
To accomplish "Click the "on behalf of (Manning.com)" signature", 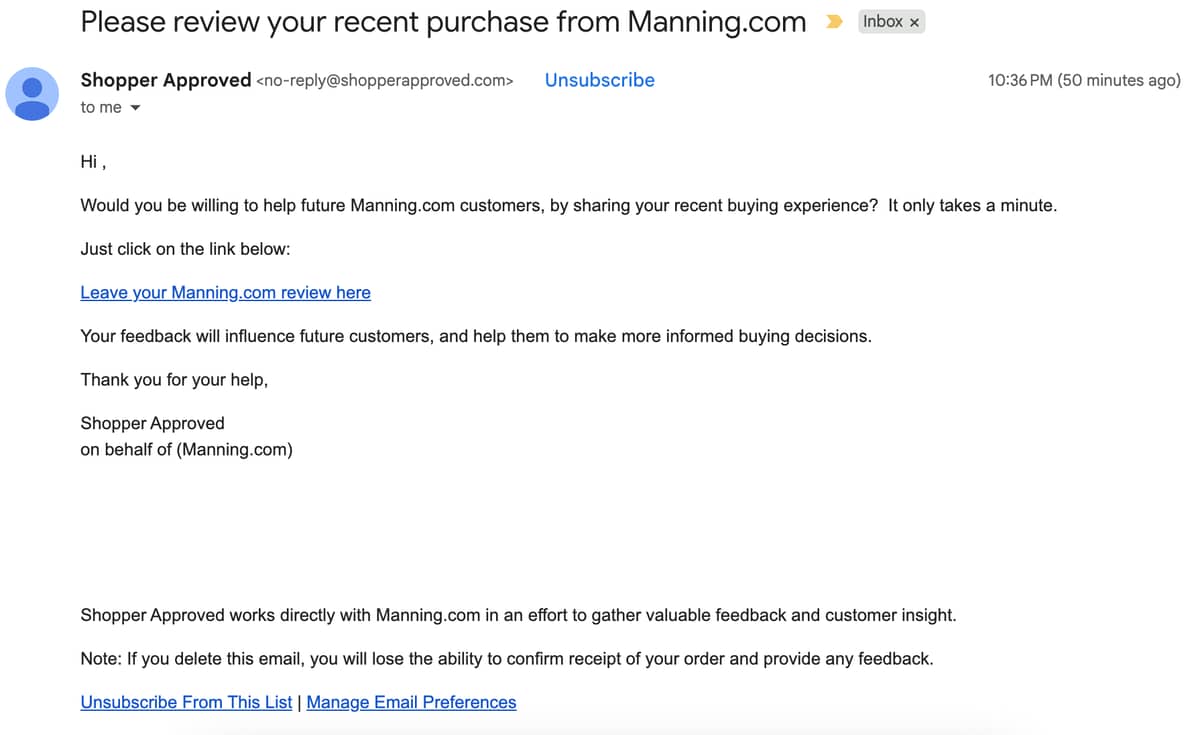I will coord(186,449).
